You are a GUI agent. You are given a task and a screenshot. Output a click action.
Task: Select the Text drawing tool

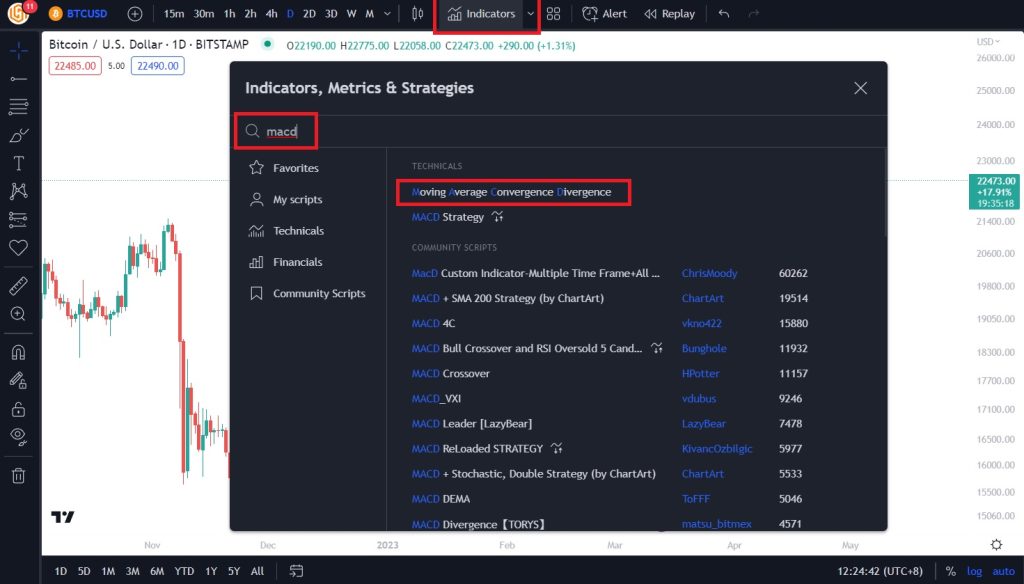tap(18, 163)
